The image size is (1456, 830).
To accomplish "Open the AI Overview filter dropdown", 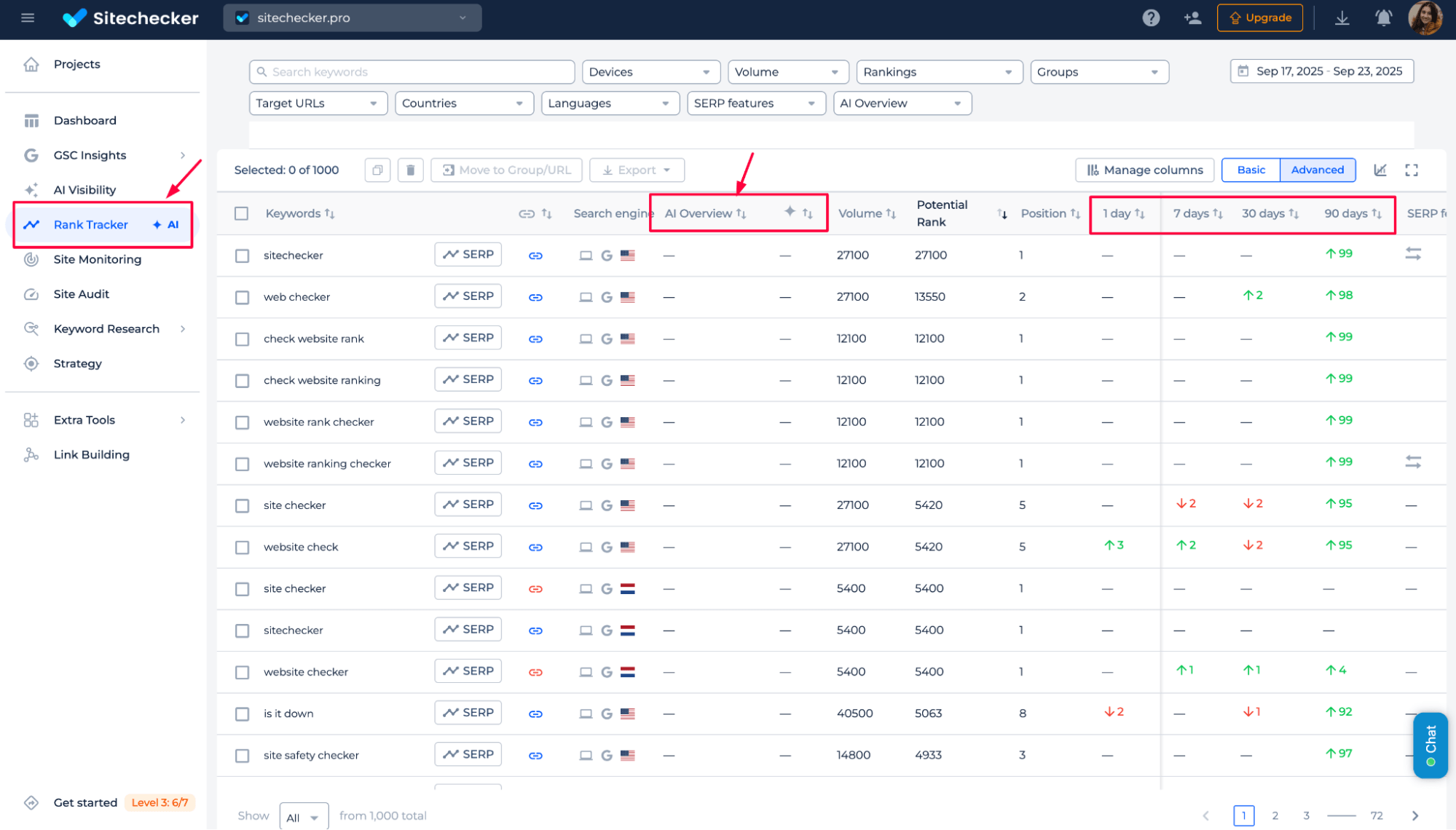I will 902,103.
